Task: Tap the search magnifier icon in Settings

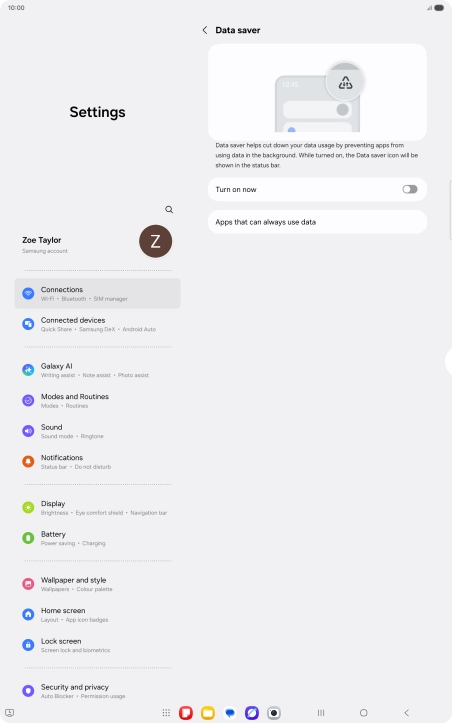Action: click(169, 210)
